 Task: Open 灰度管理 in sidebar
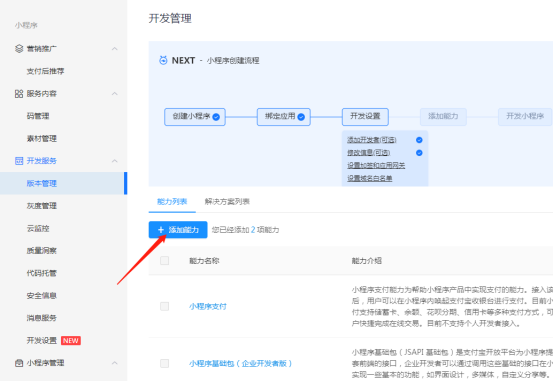point(42,206)
